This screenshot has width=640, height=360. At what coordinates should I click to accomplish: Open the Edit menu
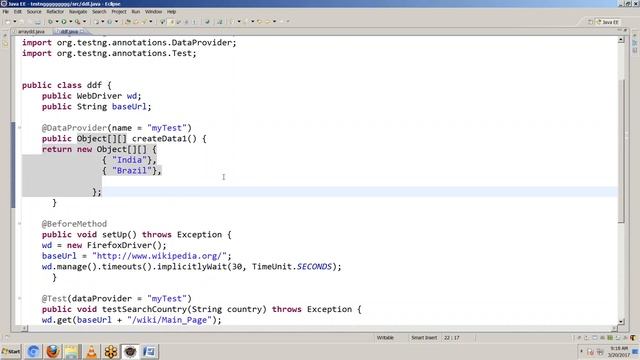click(x=18, y=12)
